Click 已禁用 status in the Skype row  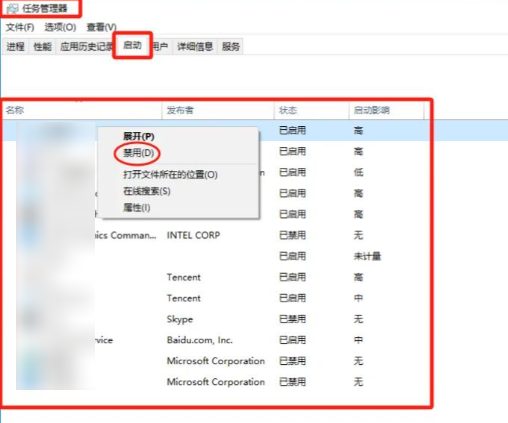tap(292, 319)
